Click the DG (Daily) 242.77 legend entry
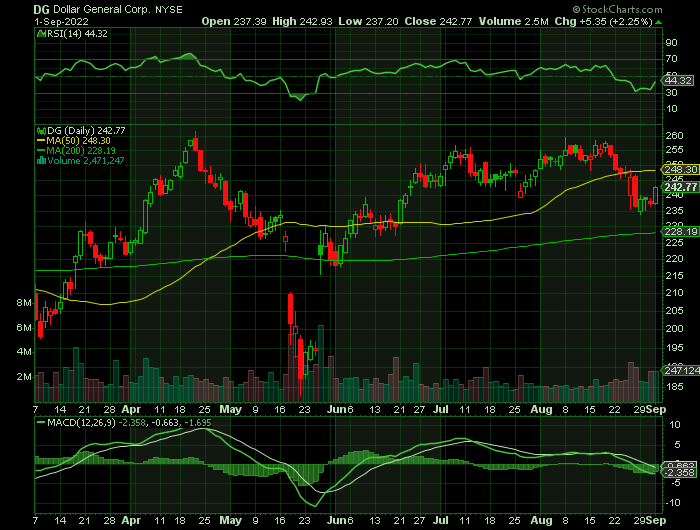The height and width of the screenshot is (530, 700). 87,130
